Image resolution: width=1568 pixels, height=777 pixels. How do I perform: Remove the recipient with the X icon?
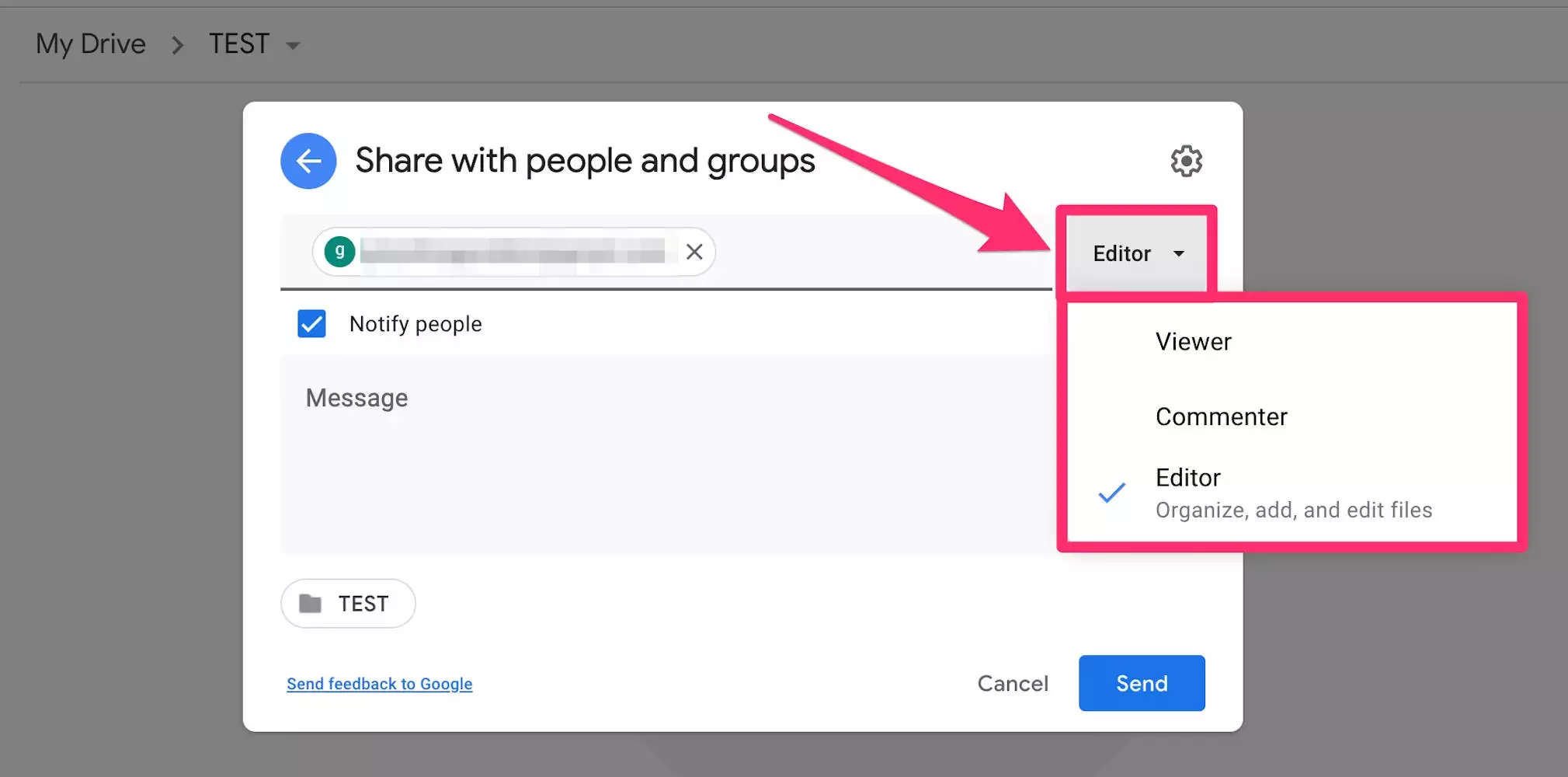694,252
